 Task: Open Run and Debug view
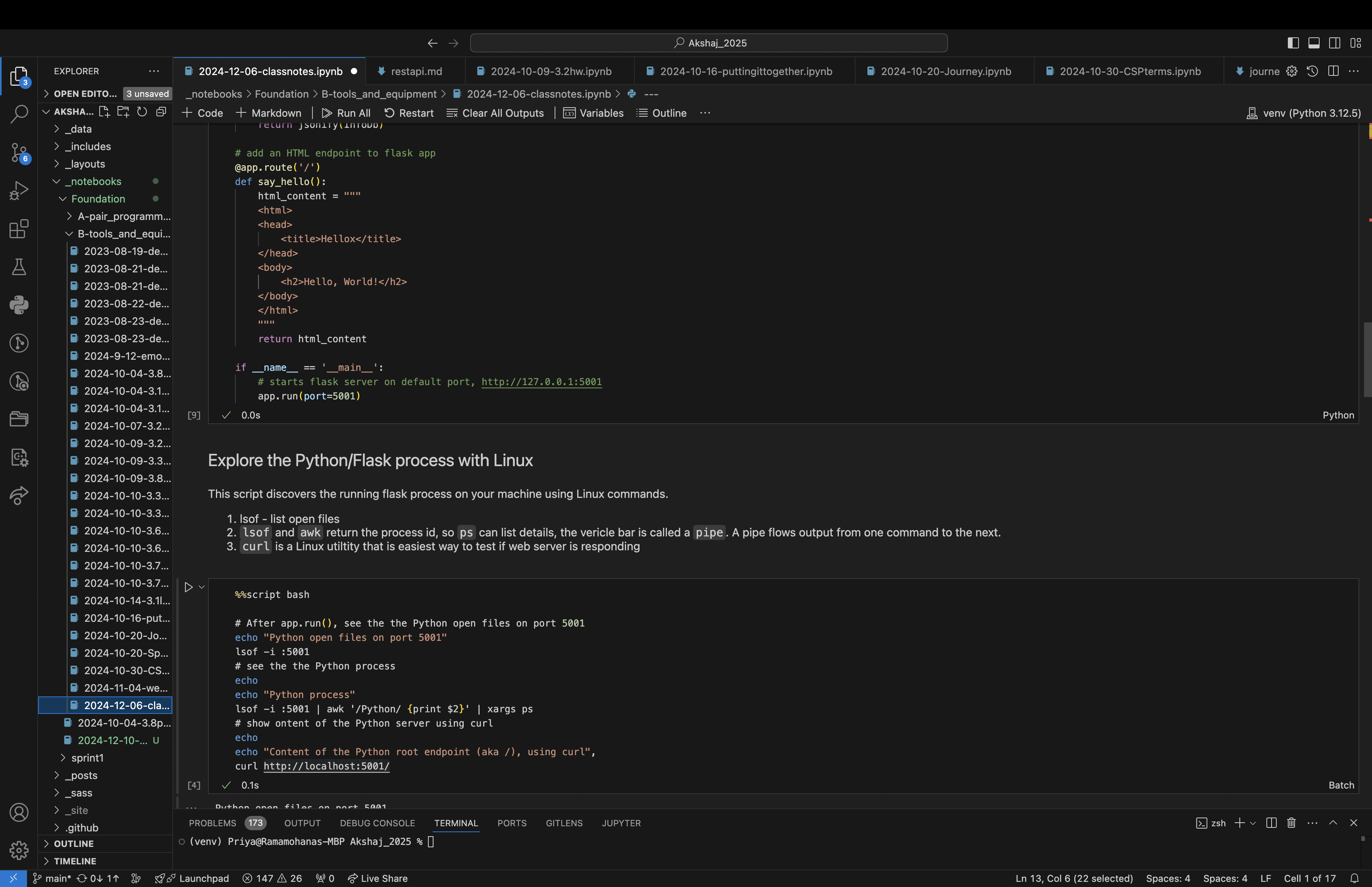pyautogui.click(x=19, y=191)
